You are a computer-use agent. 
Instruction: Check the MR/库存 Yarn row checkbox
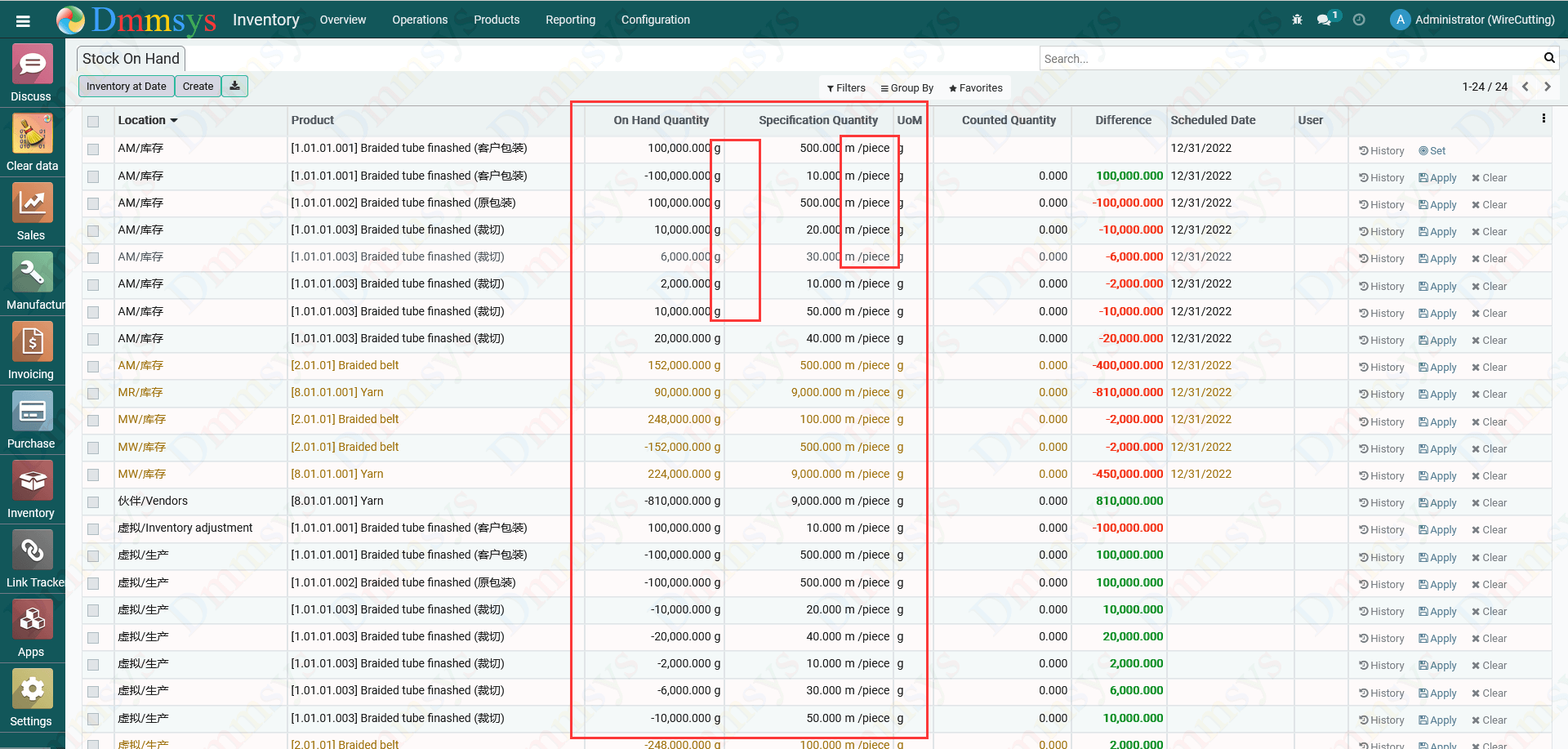point(93,394)
